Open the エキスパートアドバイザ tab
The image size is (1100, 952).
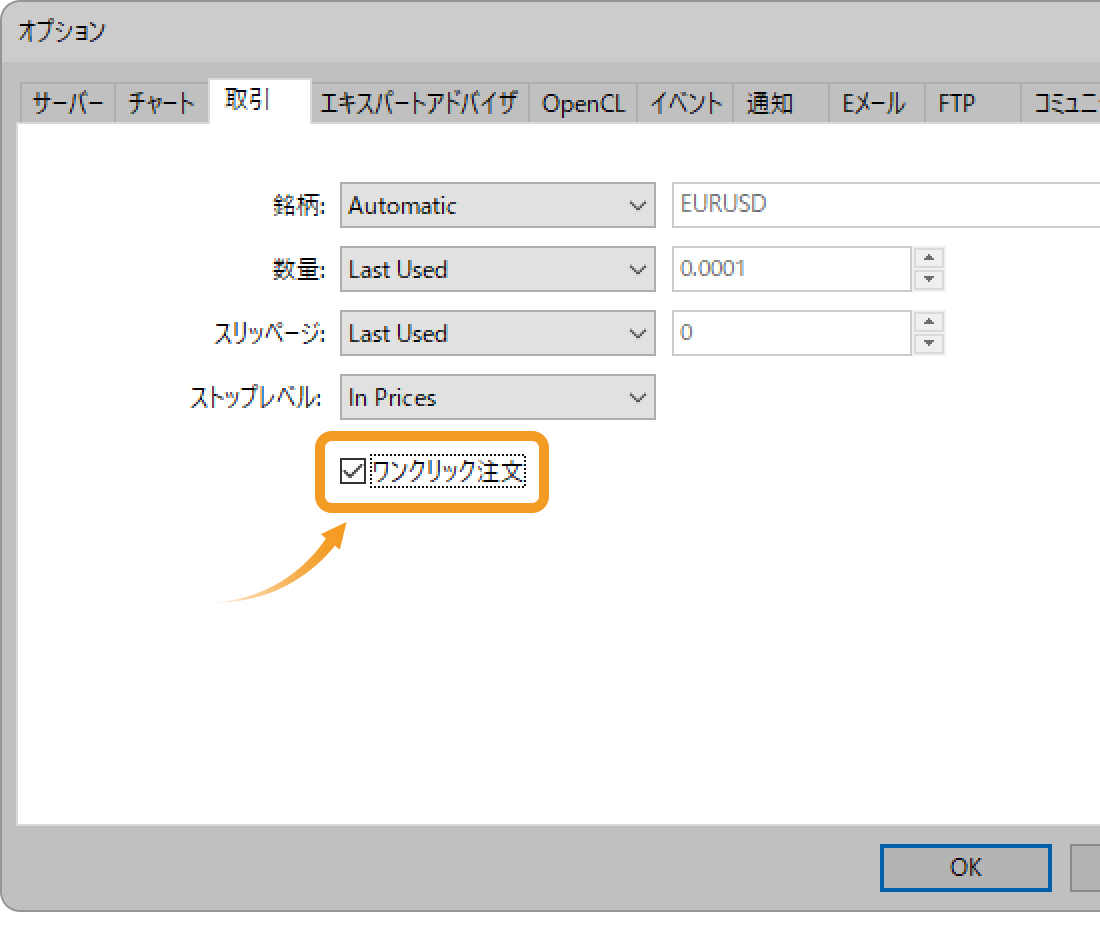[420, 103]
